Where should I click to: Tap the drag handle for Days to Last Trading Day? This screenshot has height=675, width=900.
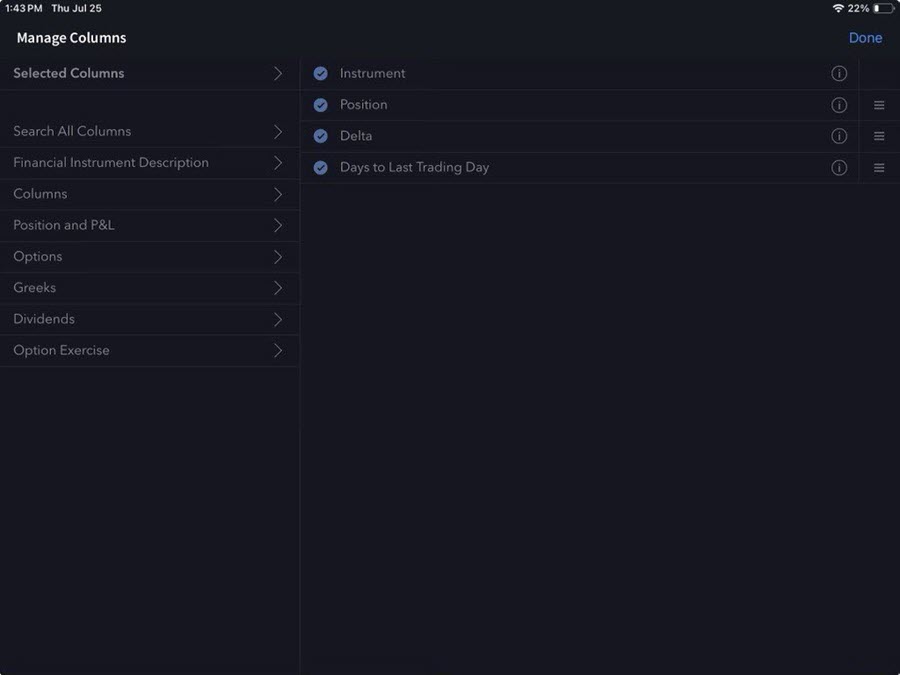click(878, 167)
